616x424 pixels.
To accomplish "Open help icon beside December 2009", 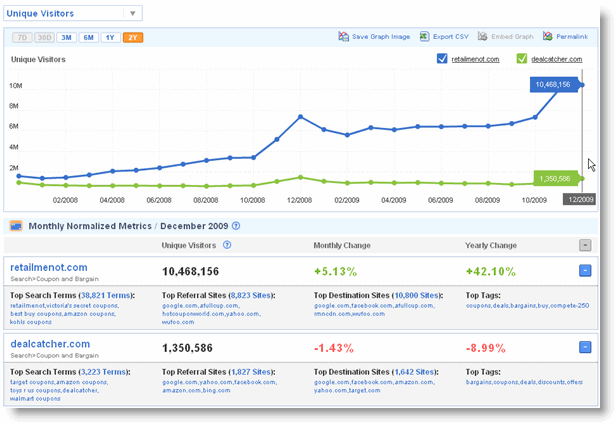I will [236, 226].
